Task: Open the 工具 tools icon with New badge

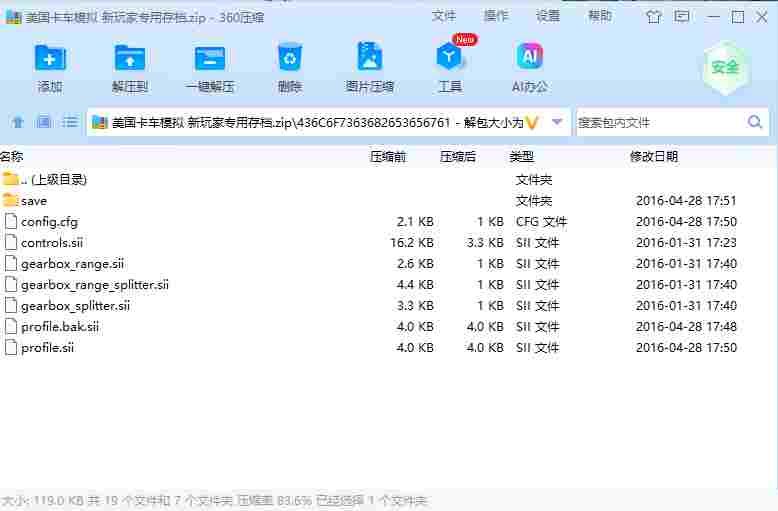Action: click(x=450, y=56)
